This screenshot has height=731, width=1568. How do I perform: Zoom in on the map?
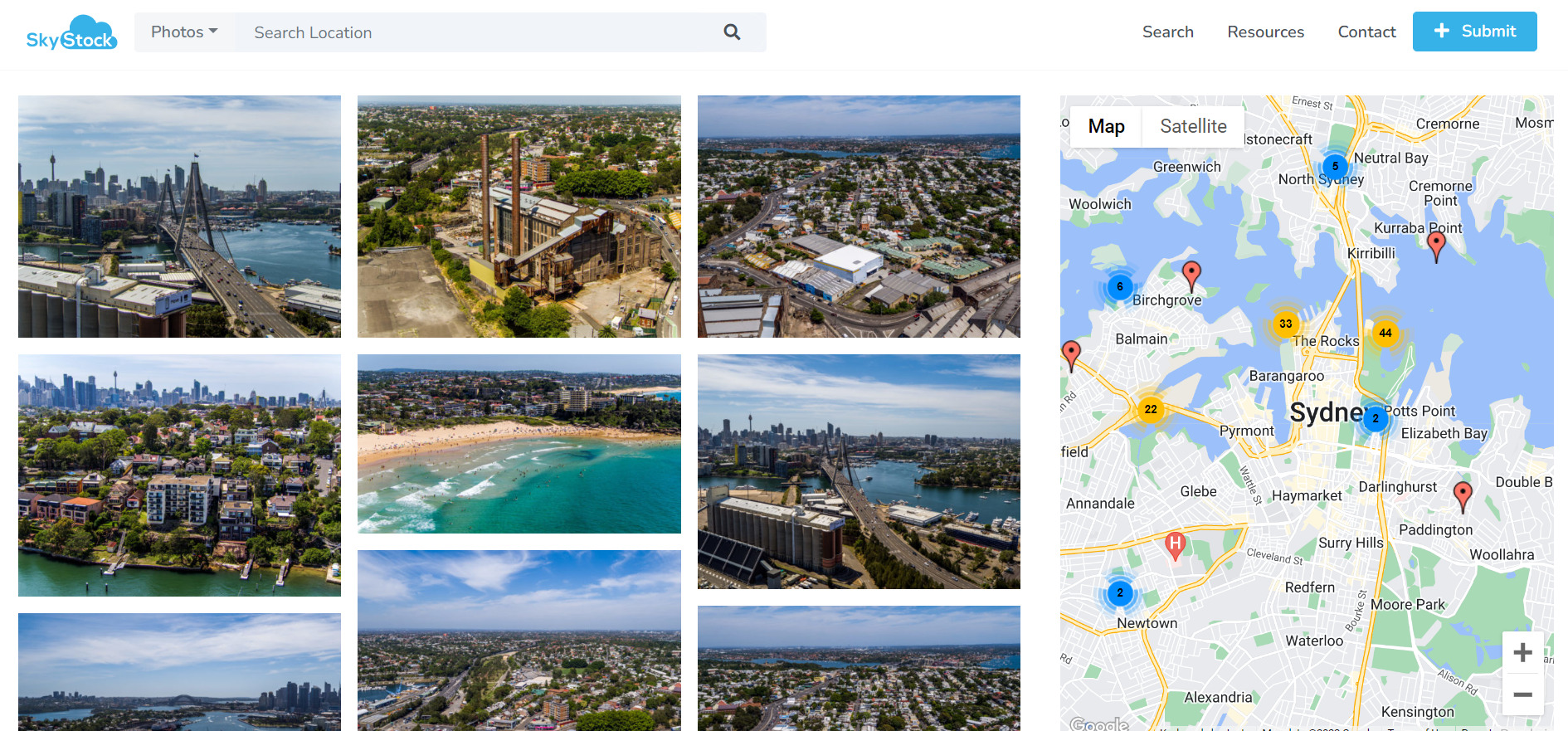click(x=1522, y=652)
